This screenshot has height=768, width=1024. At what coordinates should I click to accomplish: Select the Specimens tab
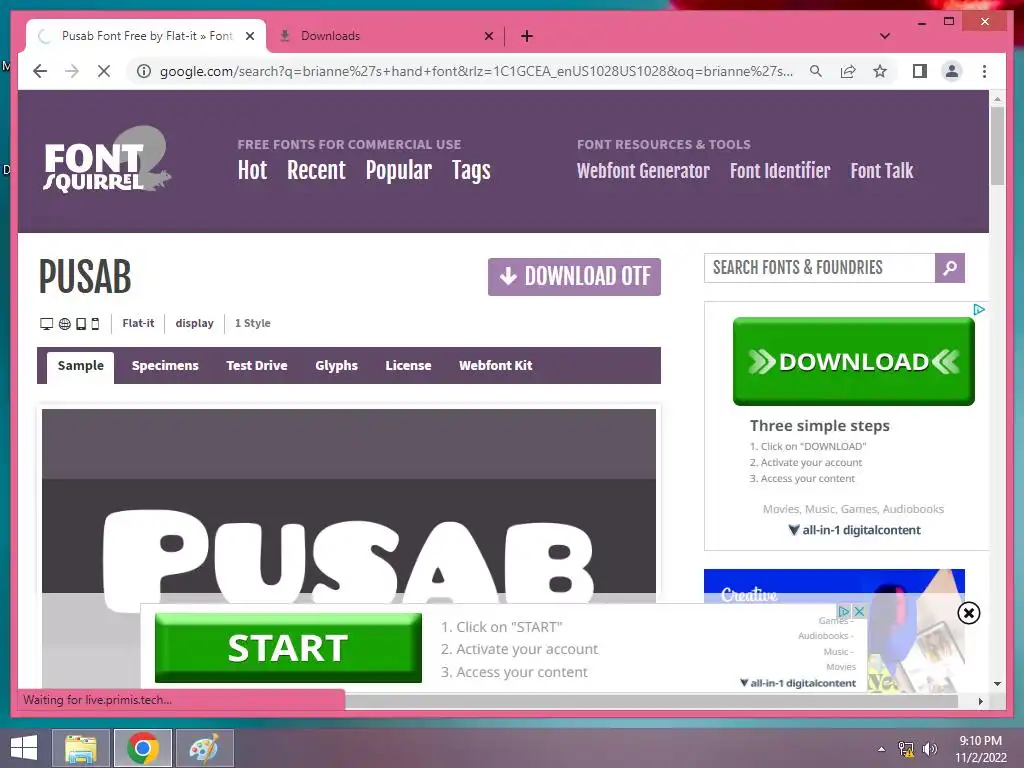pyautogui.click(x=165, y=366)
